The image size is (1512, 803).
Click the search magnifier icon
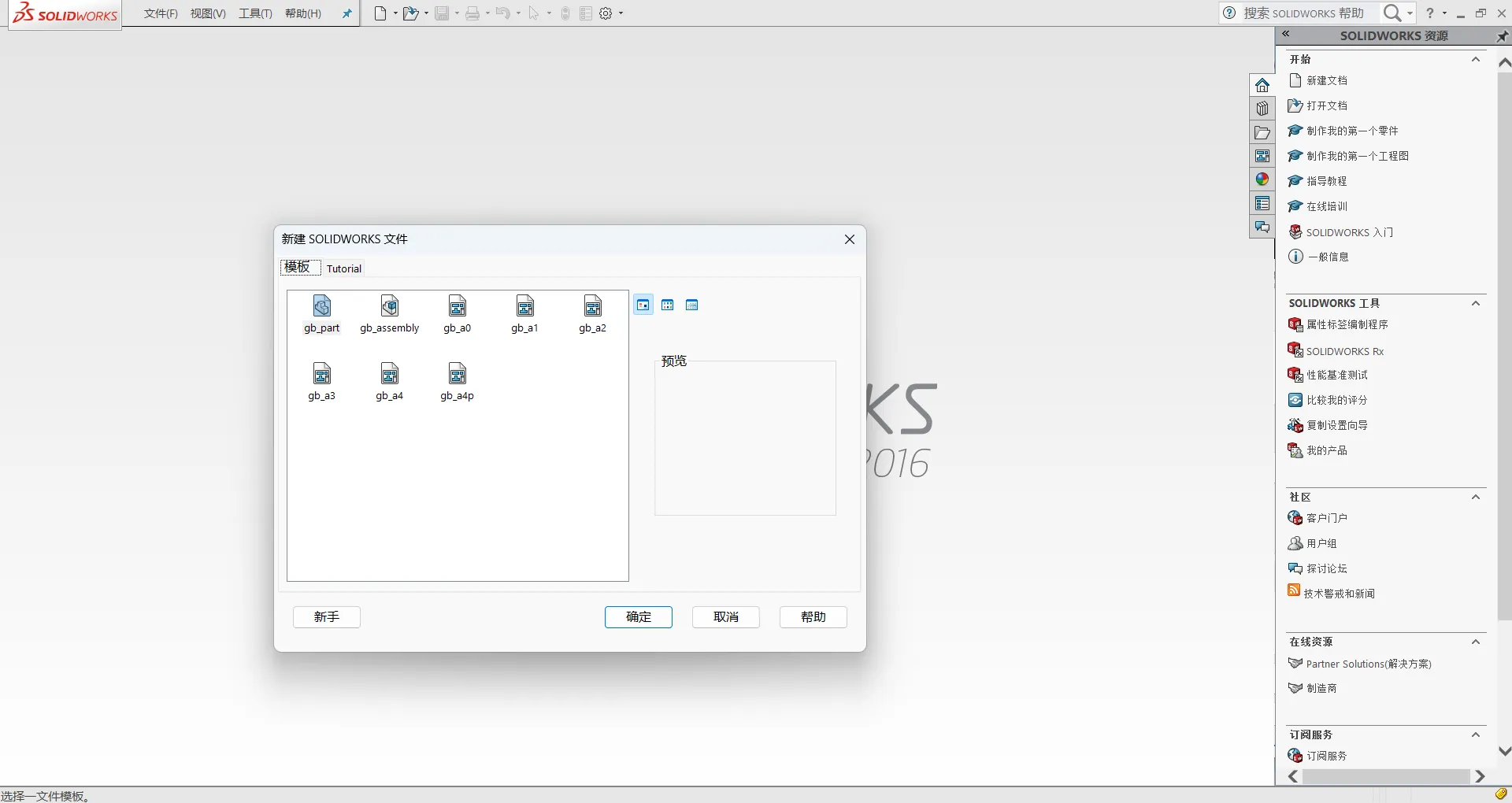[1392, 13]
